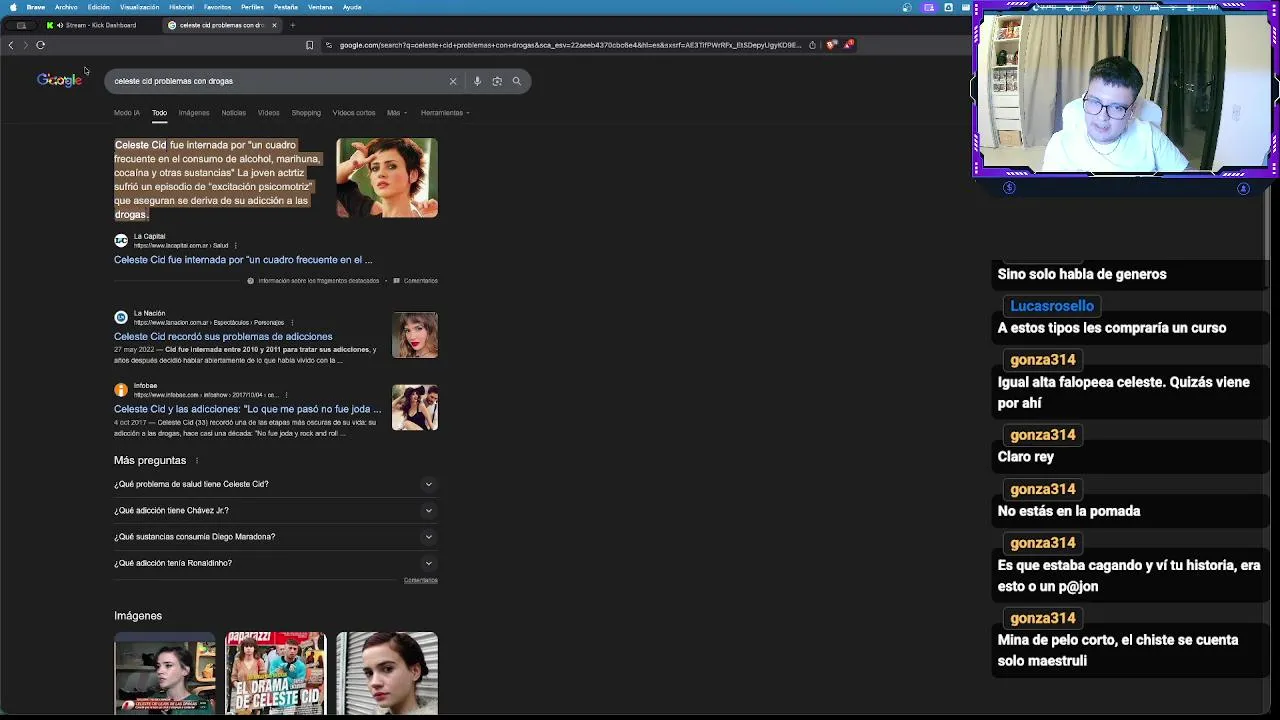Image resolution: width=1280 pixels, height=720 pixels.
Task: Click Lucasrosello username in chat
Action: (x=1052, y=306)
